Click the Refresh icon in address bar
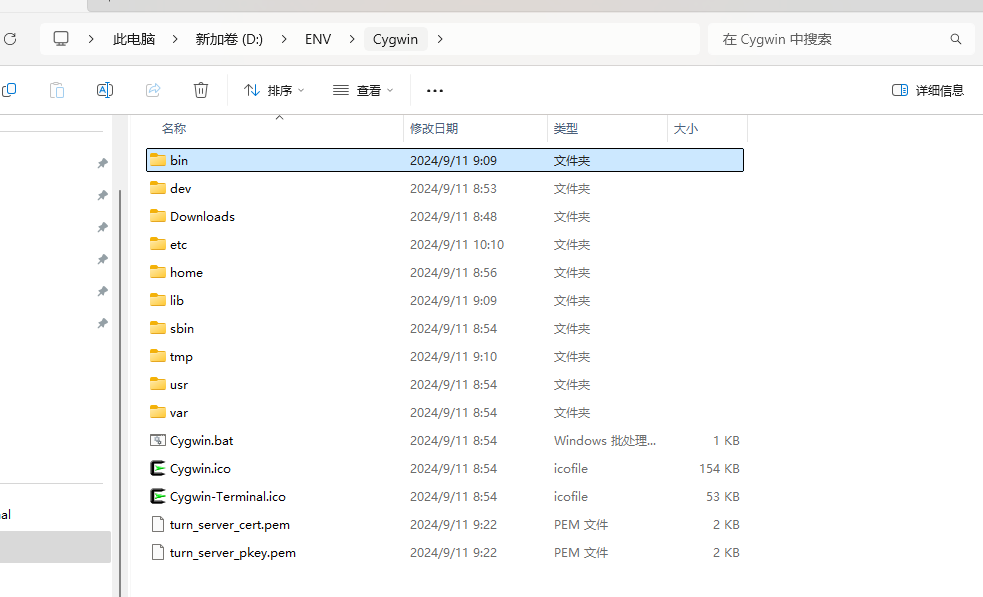Screen dimensions: 983x597 10,39
